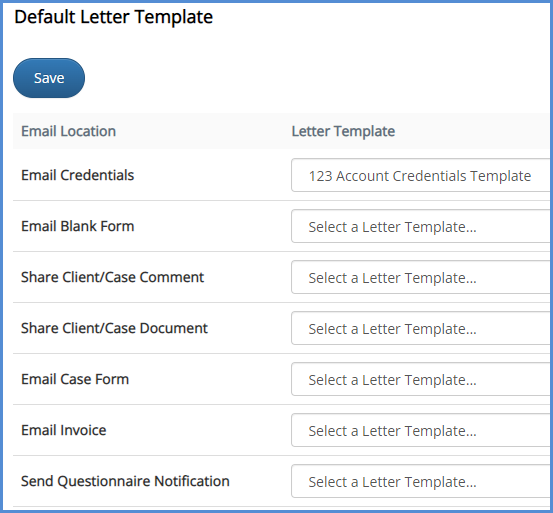The height and width of the screenshot is (513, 553).
Task: Click the Default Letter Template heading
Action: 114,17
